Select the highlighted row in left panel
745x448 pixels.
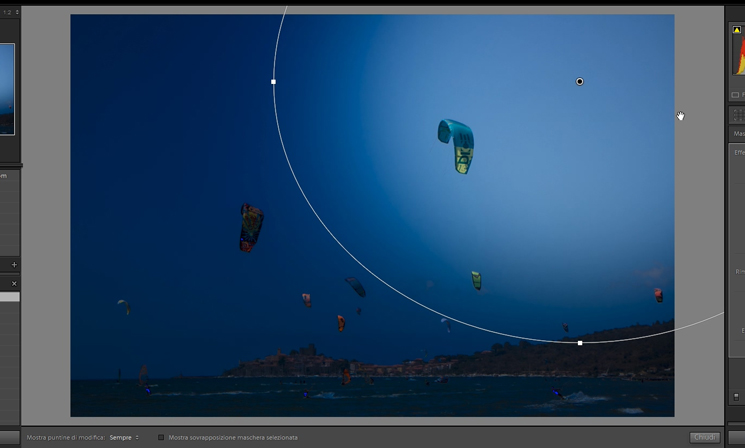point(10,297)
